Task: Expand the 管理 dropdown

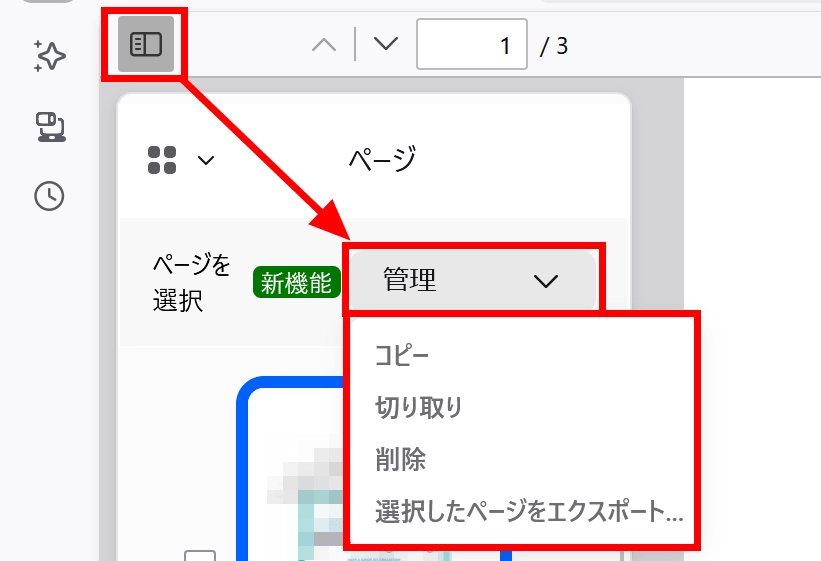Action: [472, 280]
